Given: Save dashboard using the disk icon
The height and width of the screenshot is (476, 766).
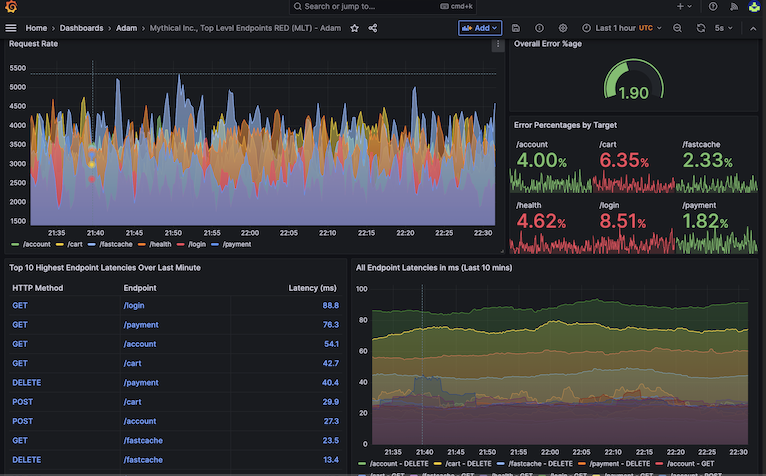Looking at the screenshot, I should 516,28.
